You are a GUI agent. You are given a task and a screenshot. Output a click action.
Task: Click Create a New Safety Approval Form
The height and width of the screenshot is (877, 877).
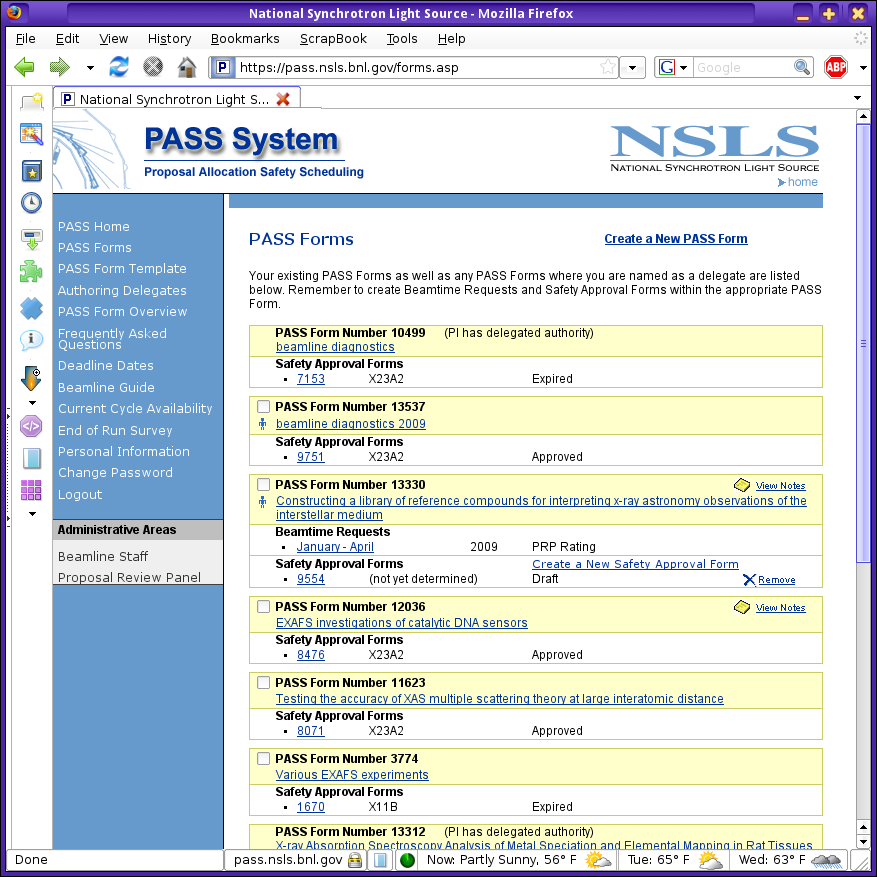tap(635, 564)
